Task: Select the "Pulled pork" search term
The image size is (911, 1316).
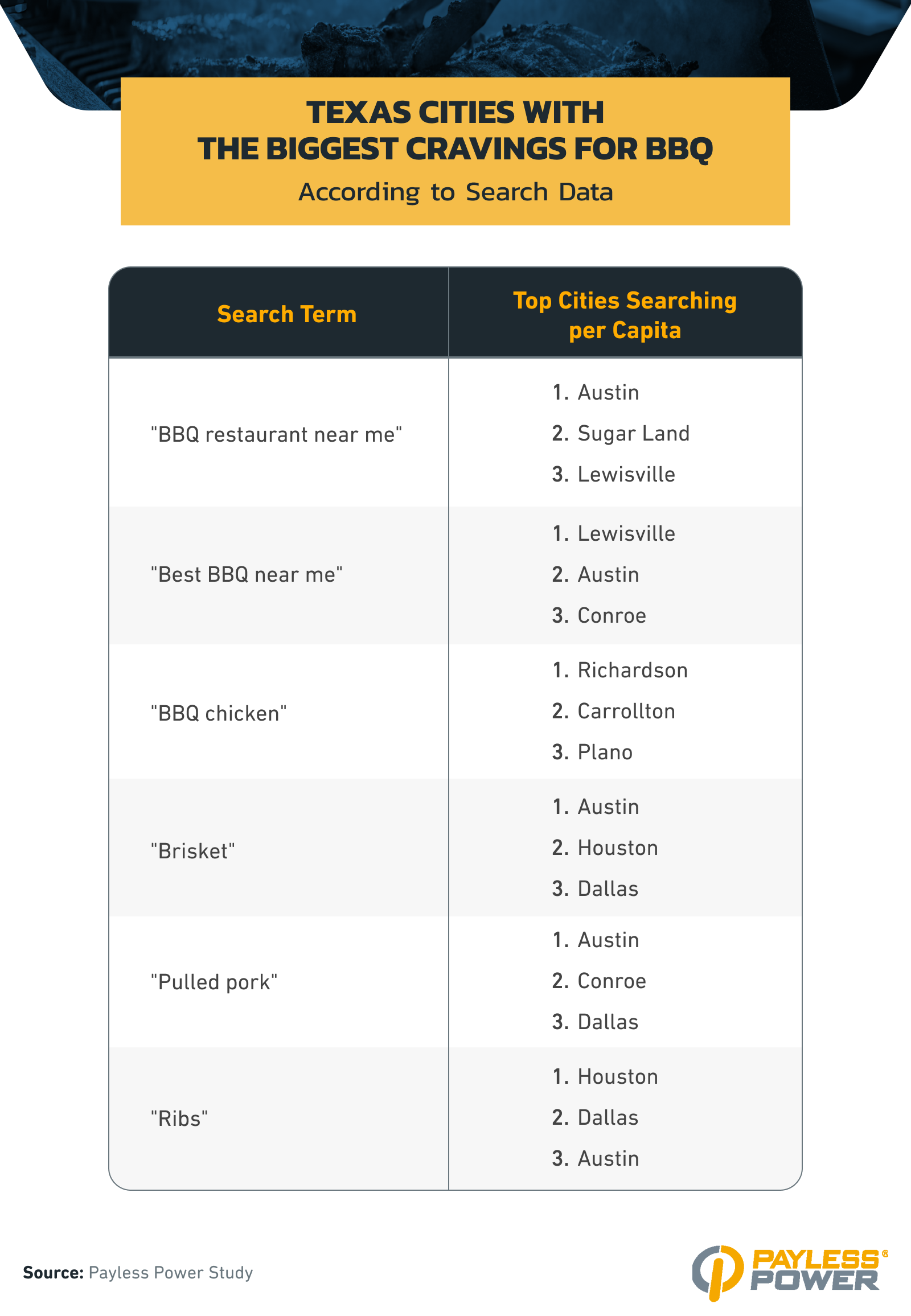Action: coord(214,982)
